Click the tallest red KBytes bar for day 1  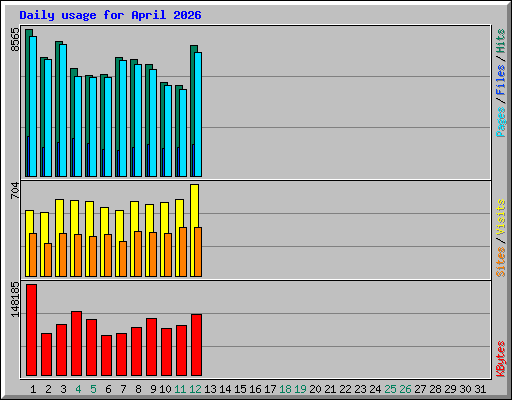coord(31,330)
